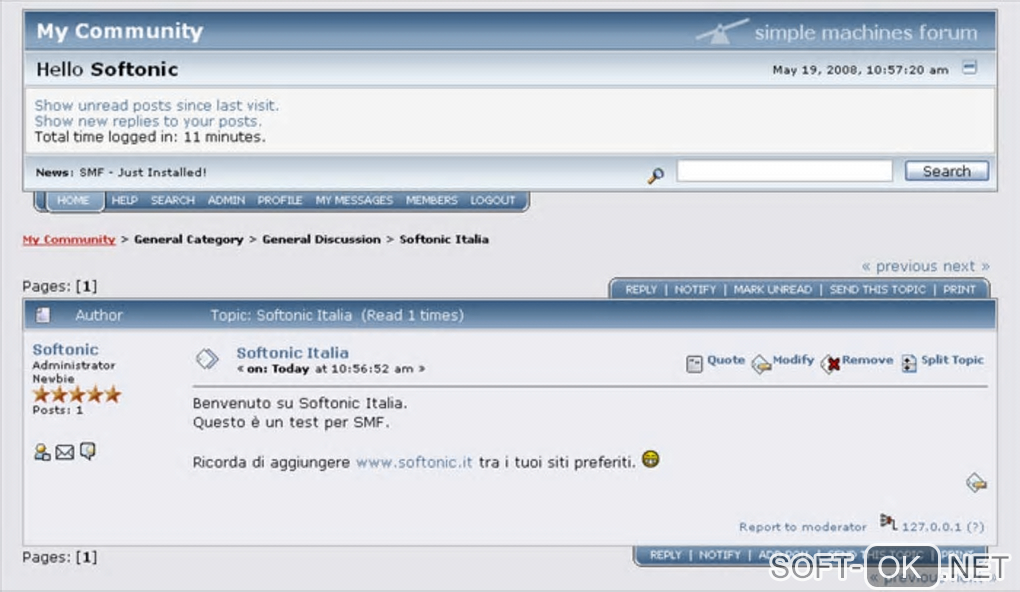Click the page [1] indicator at top
The height and width of the screenshot is (592, 1020).
[86, 286]
